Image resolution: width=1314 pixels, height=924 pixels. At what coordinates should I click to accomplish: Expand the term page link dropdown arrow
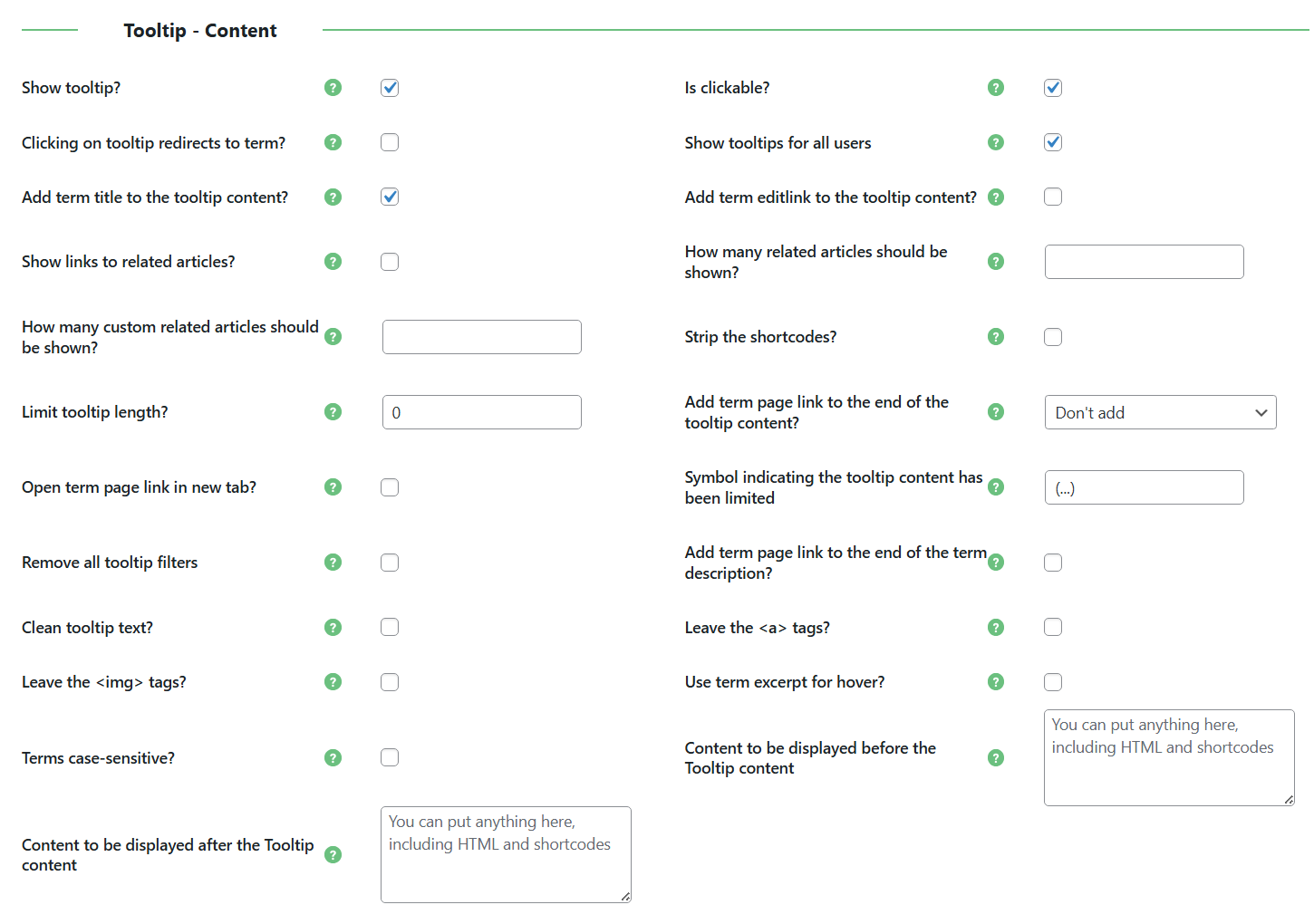pos(1261,412)
